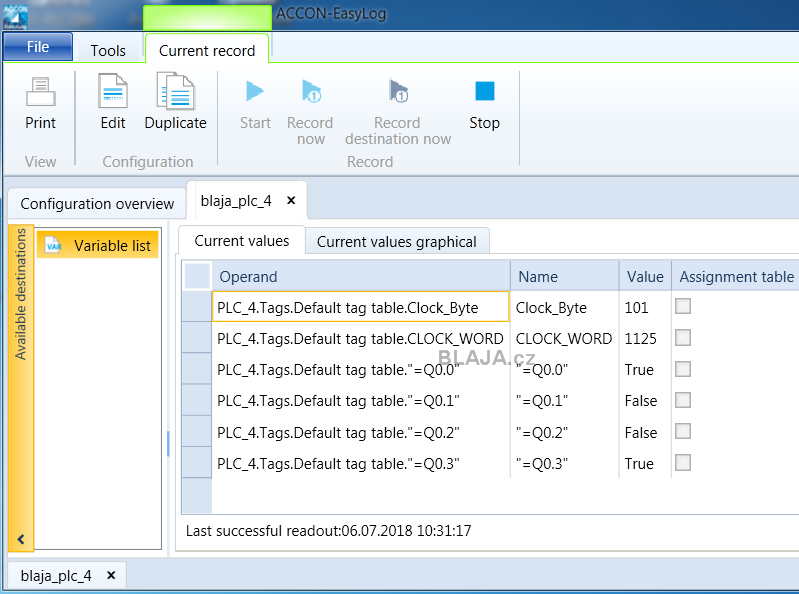This screenshot has width=799, height=594.
Task: Switch to the Tools ribbon tab
Action: coord(108,50)
